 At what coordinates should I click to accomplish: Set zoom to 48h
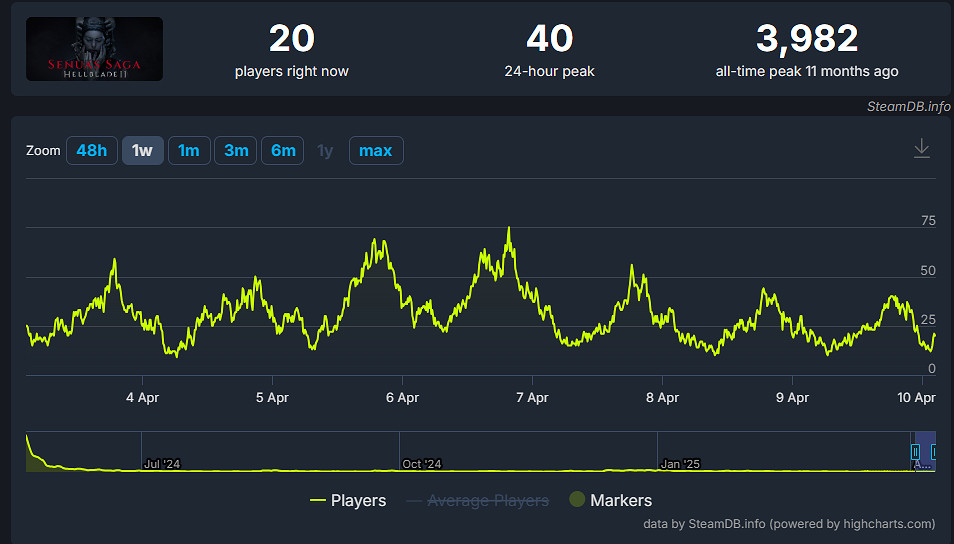91,151
